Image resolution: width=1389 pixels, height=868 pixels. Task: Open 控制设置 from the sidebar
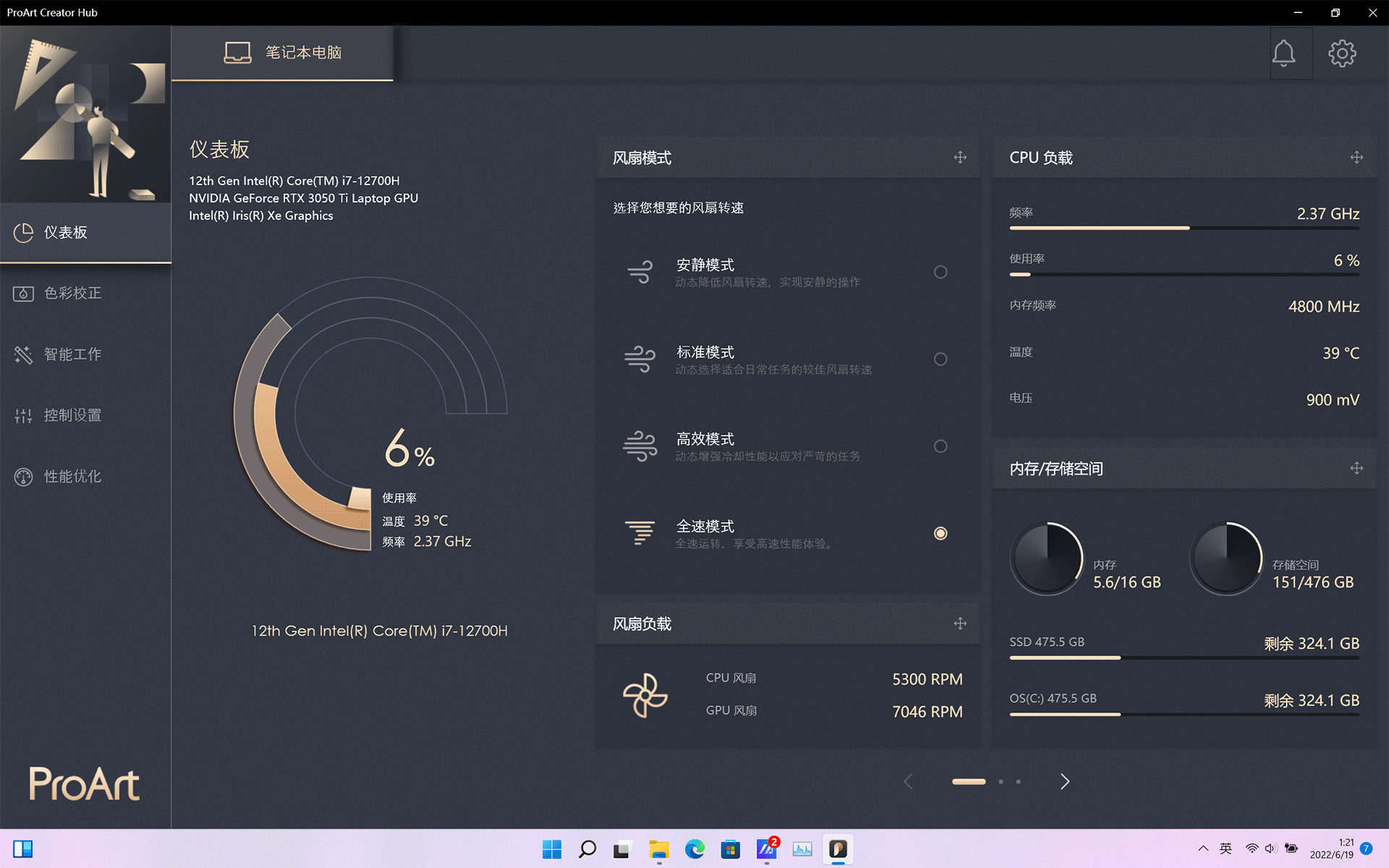click(72, 415)
